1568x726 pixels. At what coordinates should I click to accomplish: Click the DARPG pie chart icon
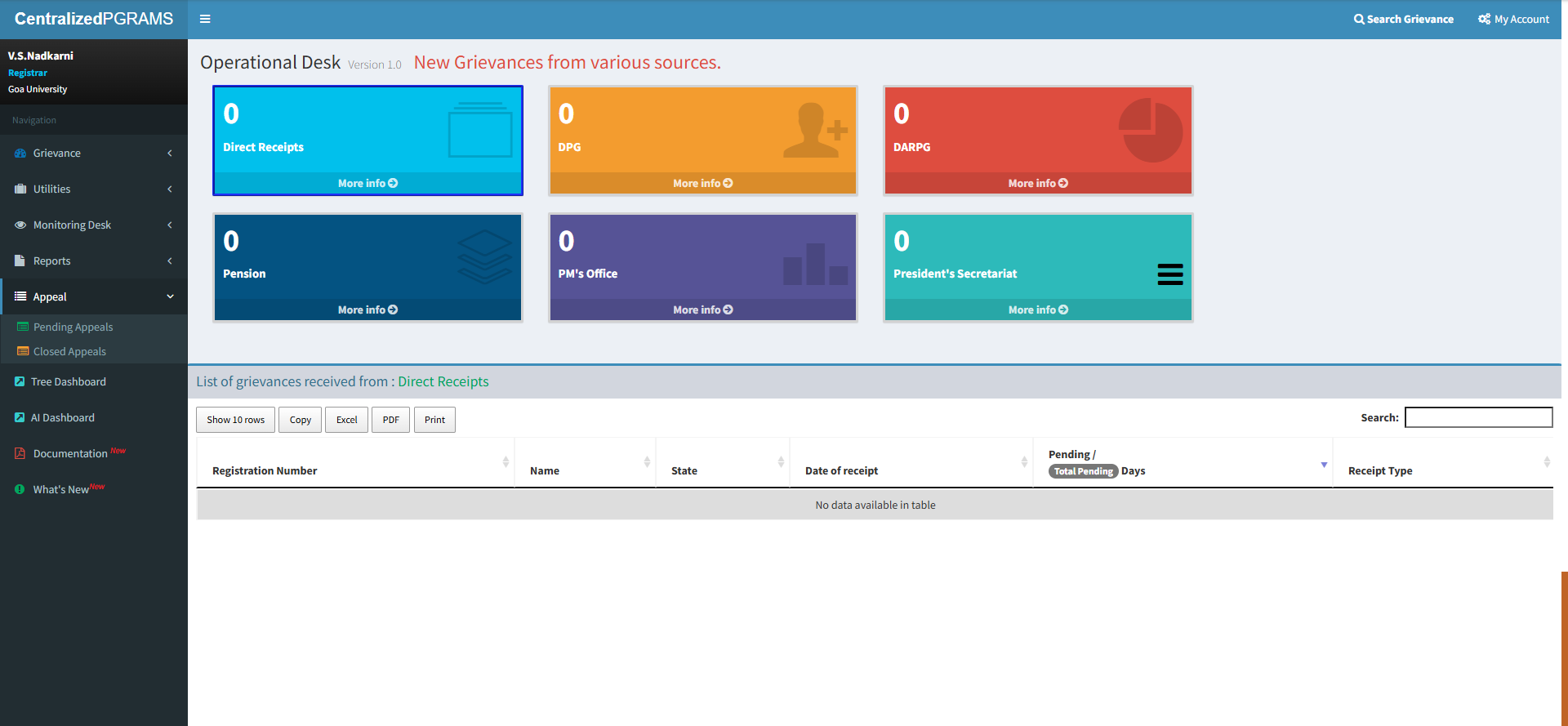(1151, 130)
